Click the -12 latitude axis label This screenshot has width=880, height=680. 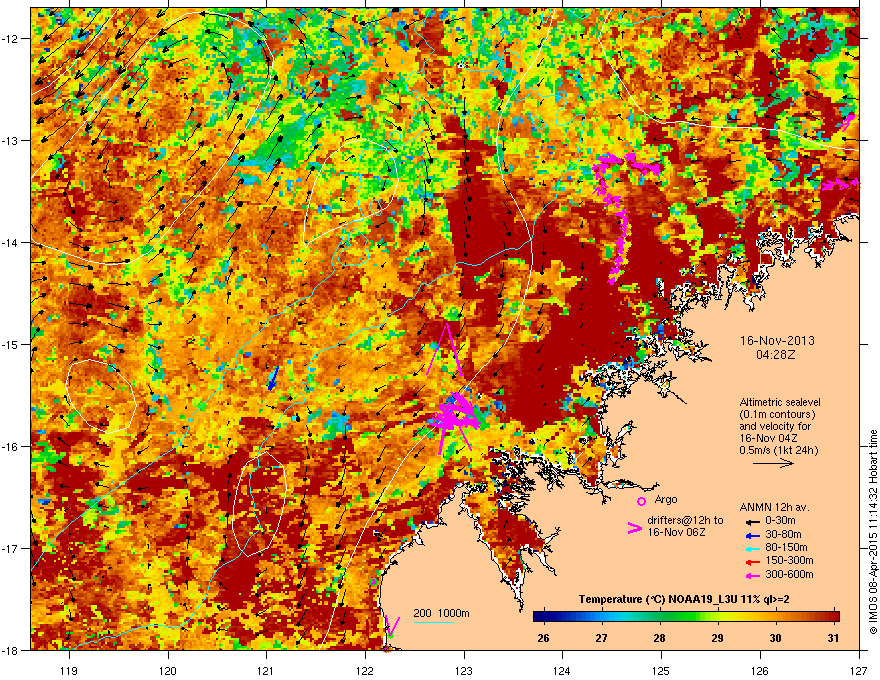[10, 39]
